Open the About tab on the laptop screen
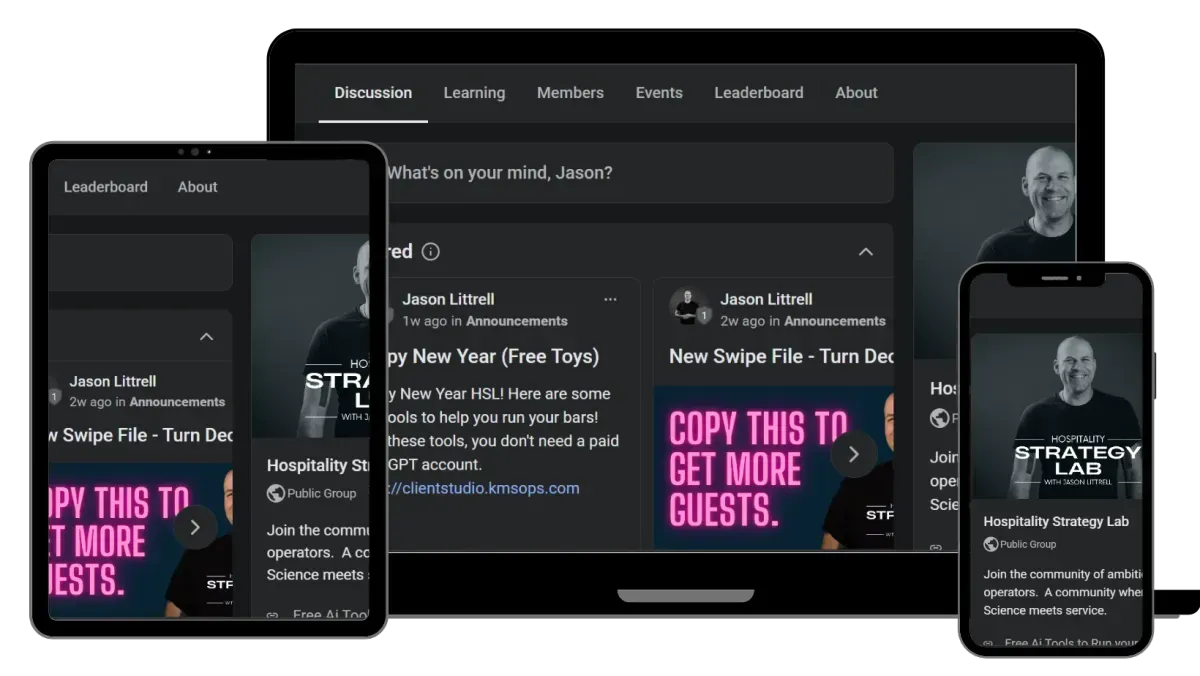1200x676 pixels. pos(856,93)
